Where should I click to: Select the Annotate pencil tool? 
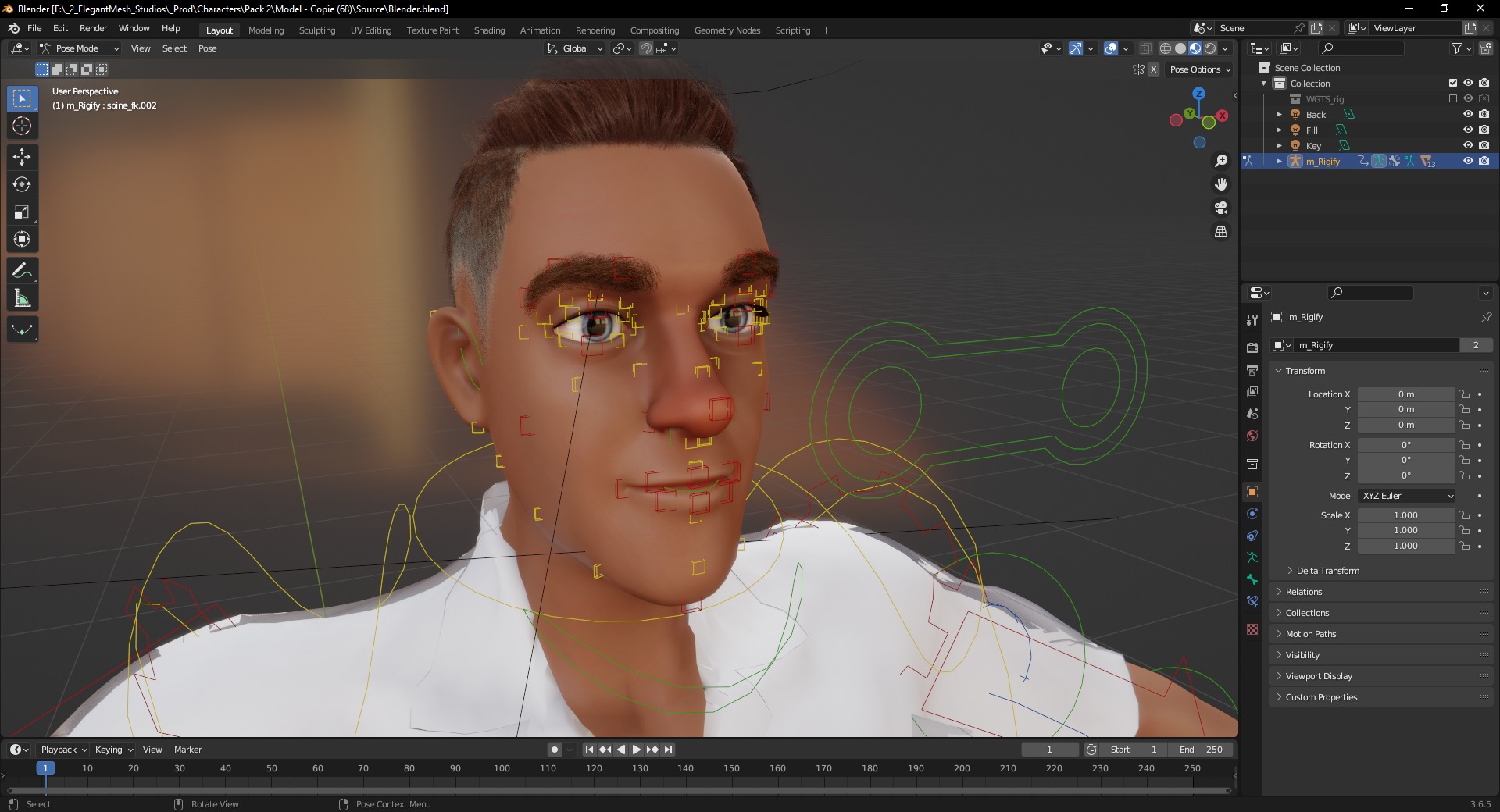click(22, 271)
